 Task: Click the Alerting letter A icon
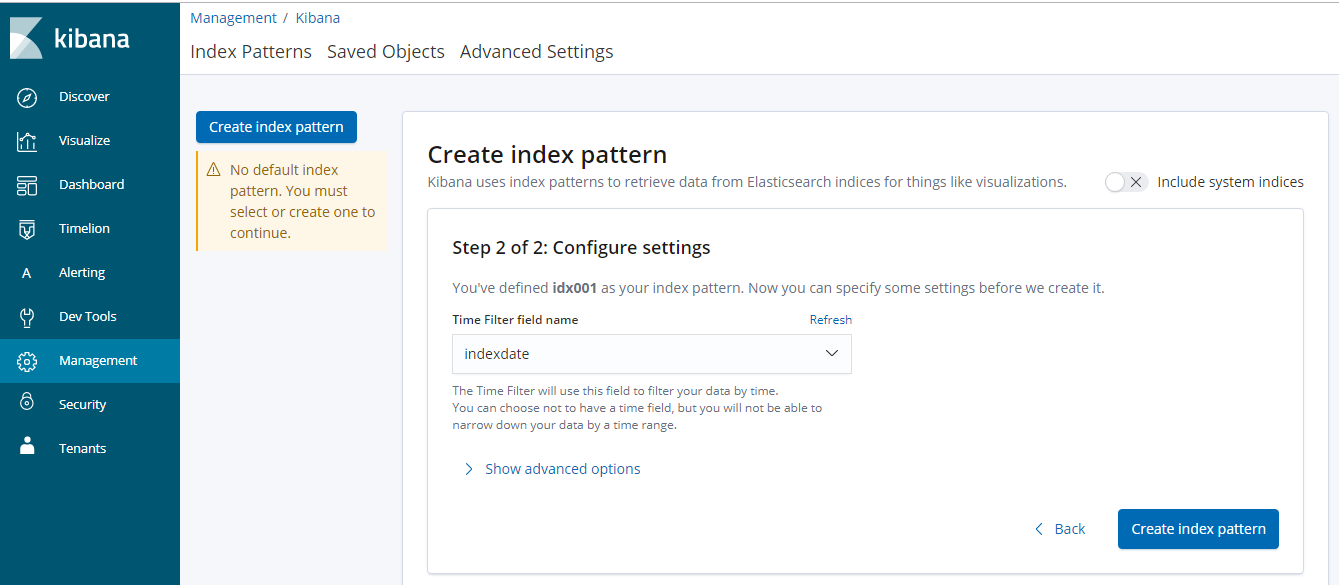click(x=27, y=273)
